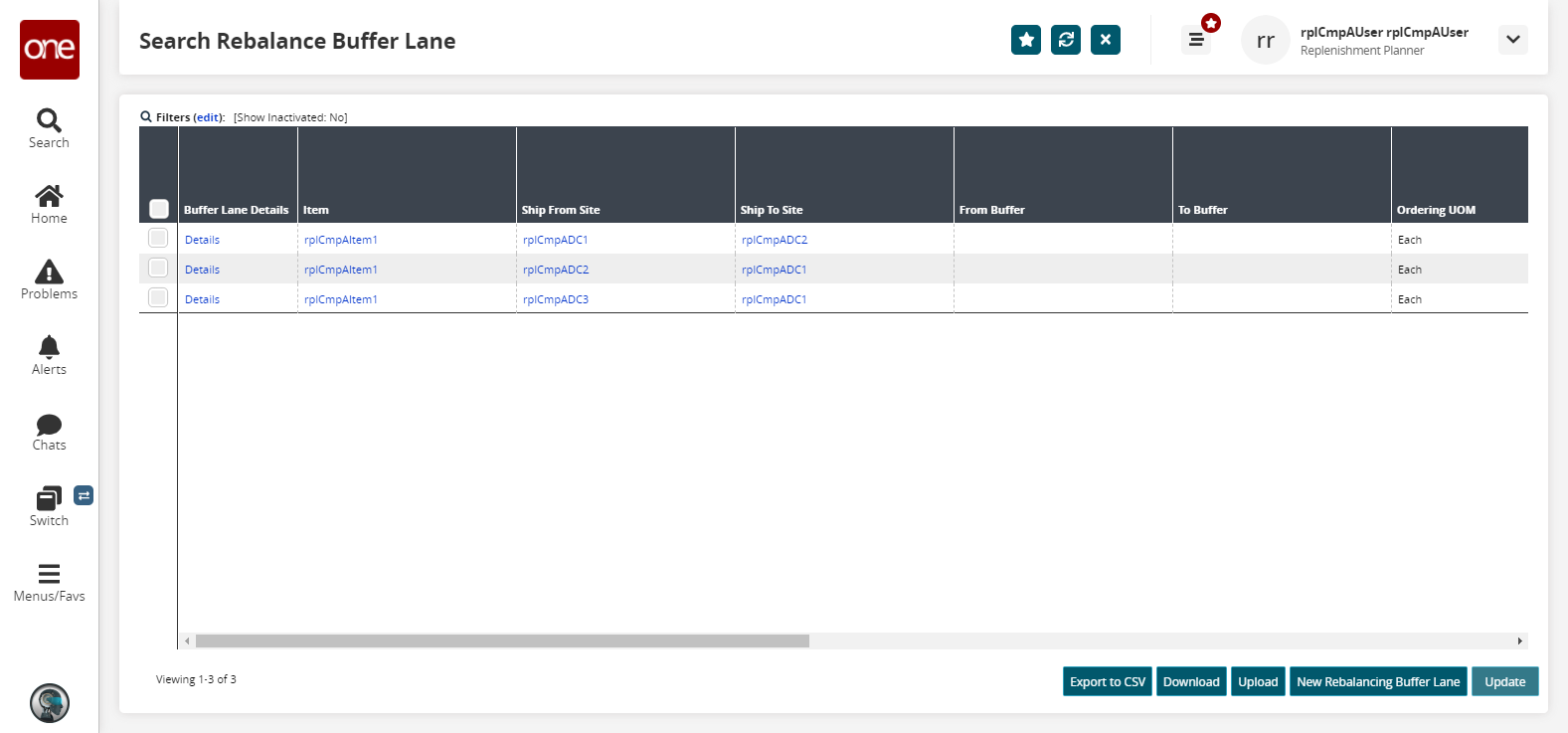Image resolution: width=1568 pixels, height=733 pixels.
Task: Open the notifications list icon with red badge
Action: click(1196, 40)
